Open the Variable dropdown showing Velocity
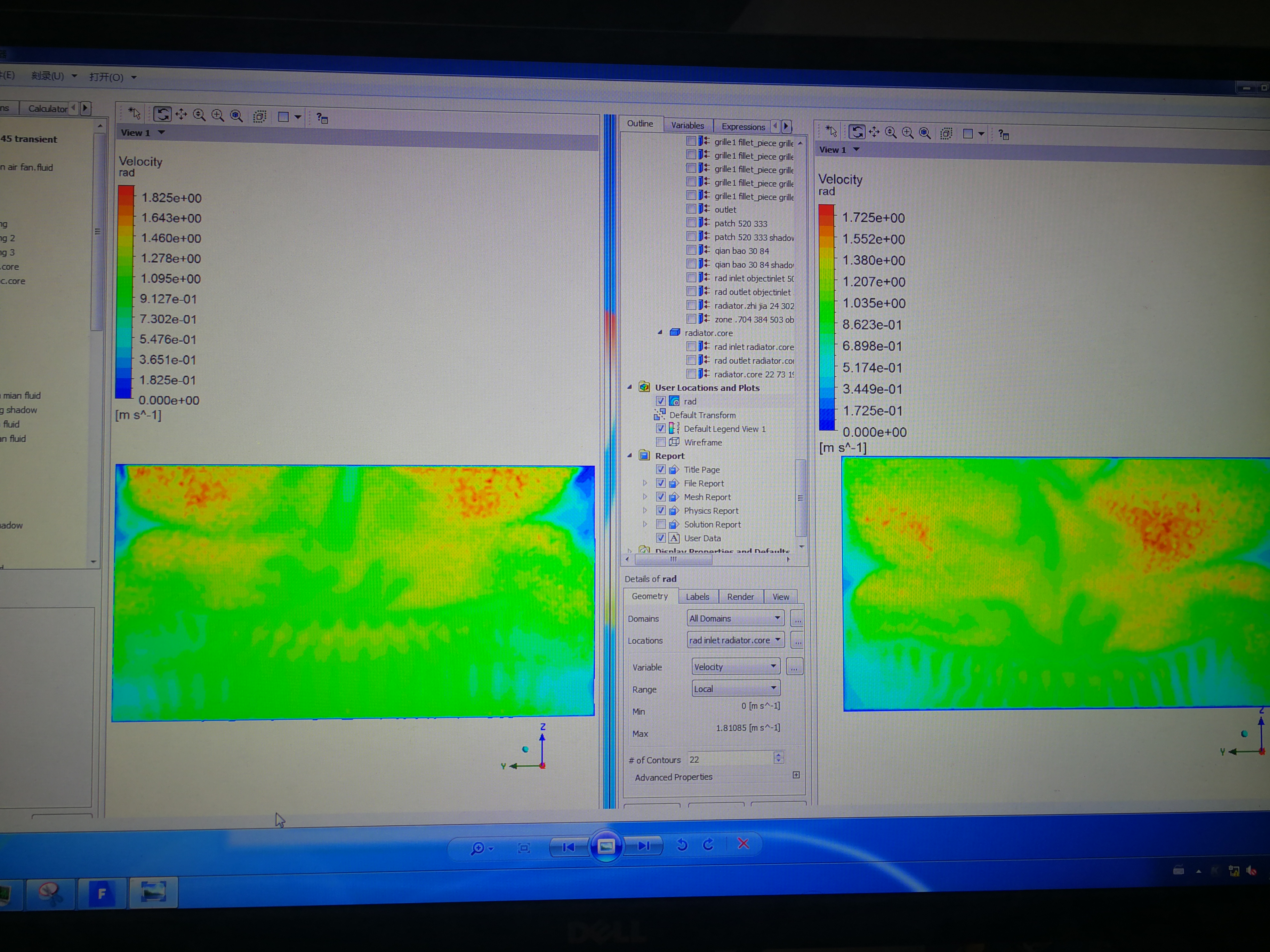This screenshot has height=952, width=1270. point(735,666)
